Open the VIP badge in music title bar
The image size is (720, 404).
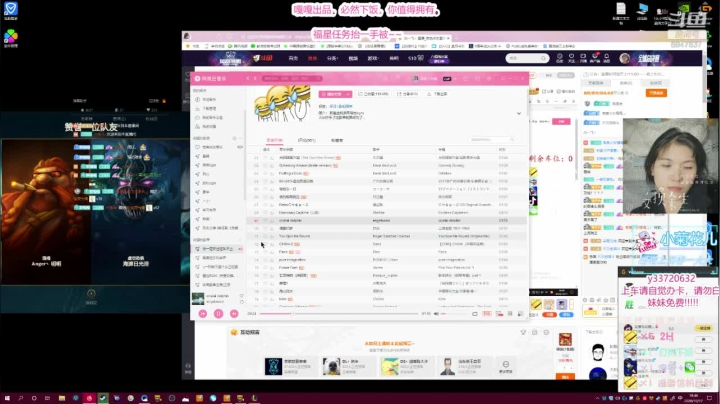coord(447,79)
